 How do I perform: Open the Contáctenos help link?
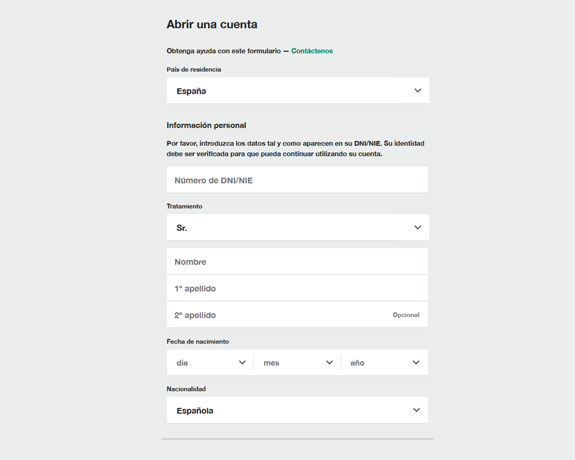312,51
